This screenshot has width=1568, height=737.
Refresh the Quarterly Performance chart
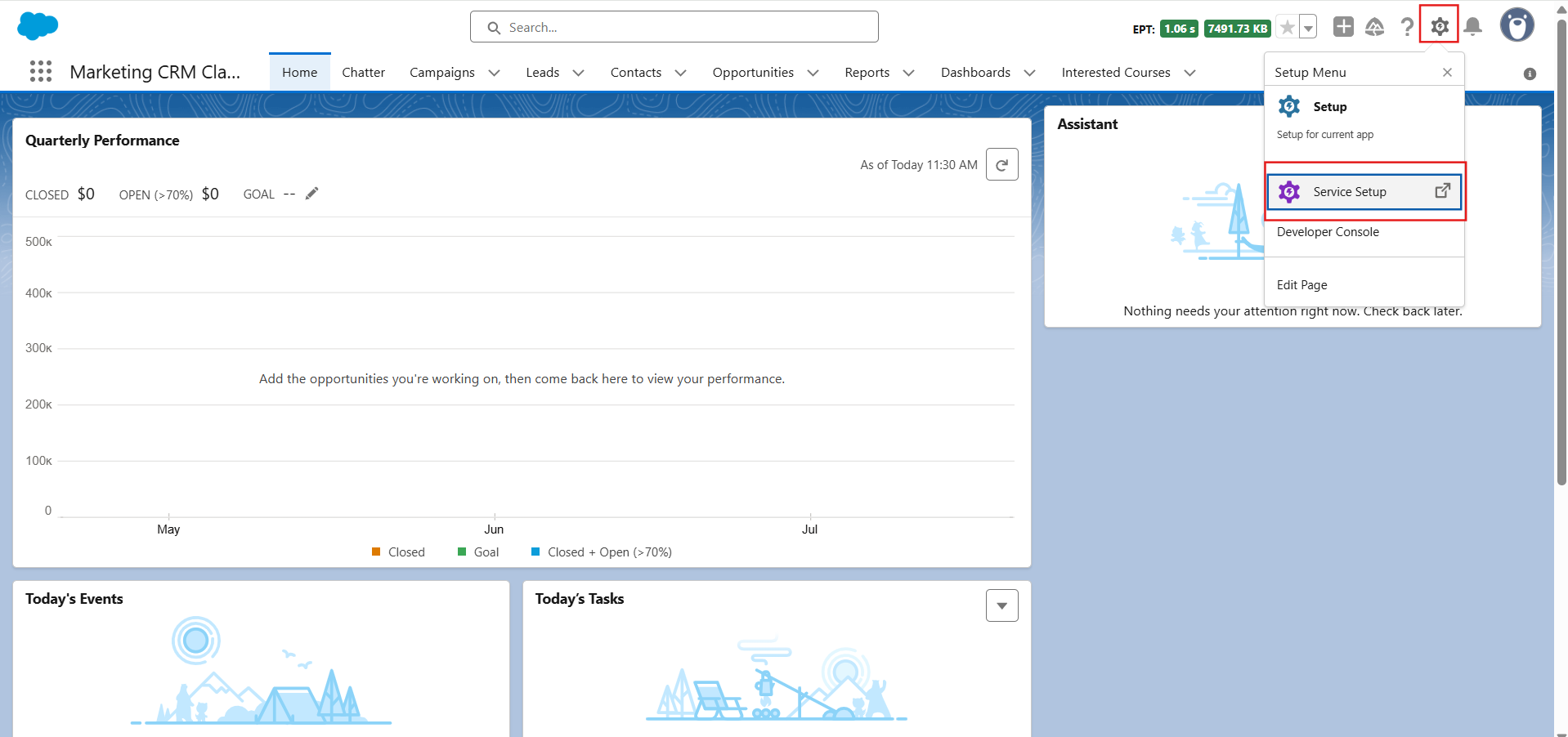pos(1001,164)
